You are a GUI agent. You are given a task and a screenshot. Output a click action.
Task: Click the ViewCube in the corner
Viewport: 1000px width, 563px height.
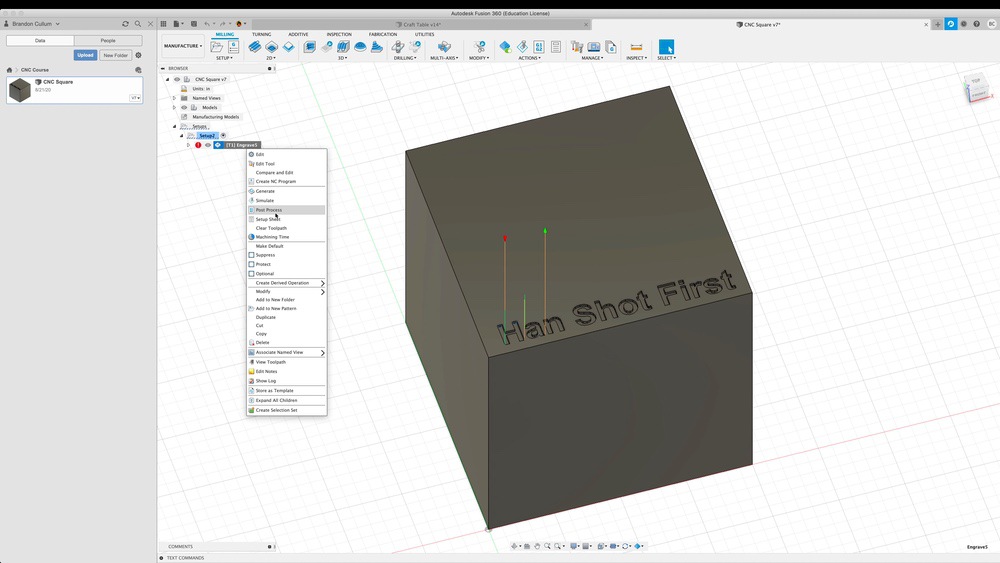pos(976,88)
